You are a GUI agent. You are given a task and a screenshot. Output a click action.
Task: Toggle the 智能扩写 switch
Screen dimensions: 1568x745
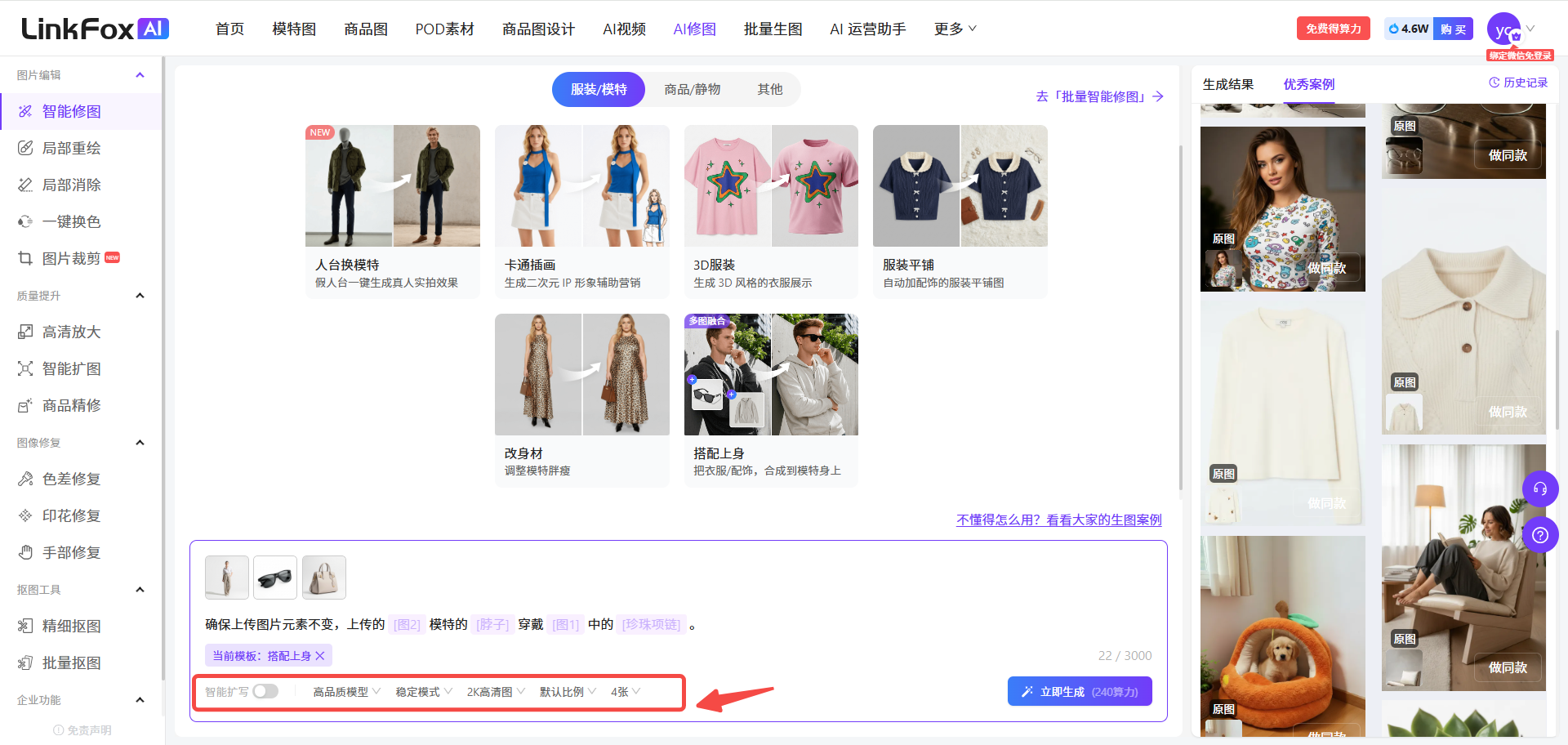(265, 691)
